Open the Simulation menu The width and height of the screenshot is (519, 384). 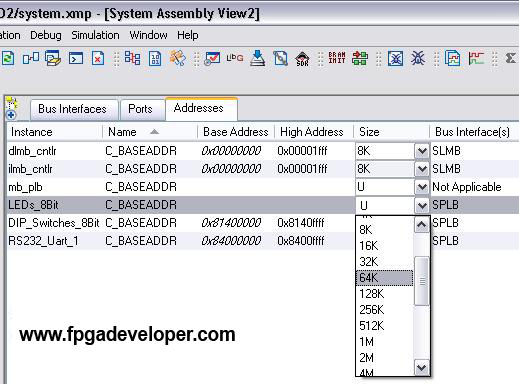tap(95, 35)
